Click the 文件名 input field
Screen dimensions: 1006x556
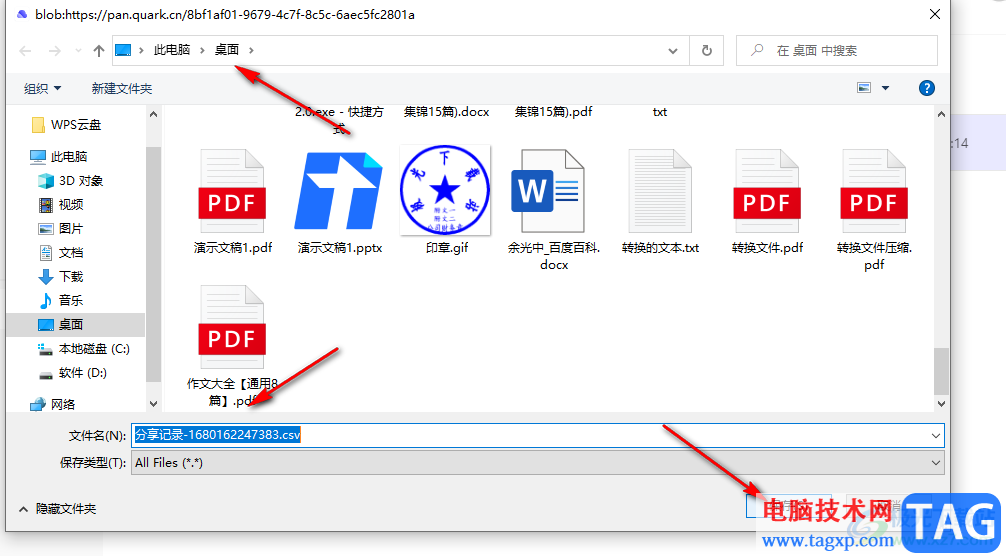538,435
